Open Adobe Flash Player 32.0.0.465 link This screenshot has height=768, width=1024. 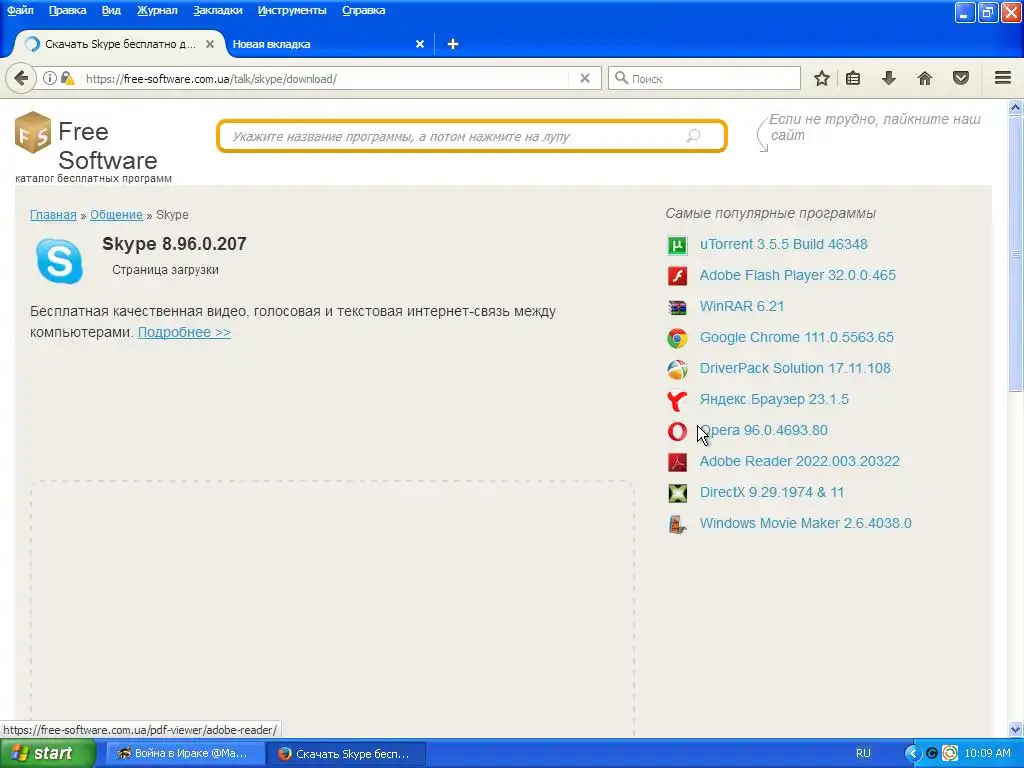coord(797,275)
